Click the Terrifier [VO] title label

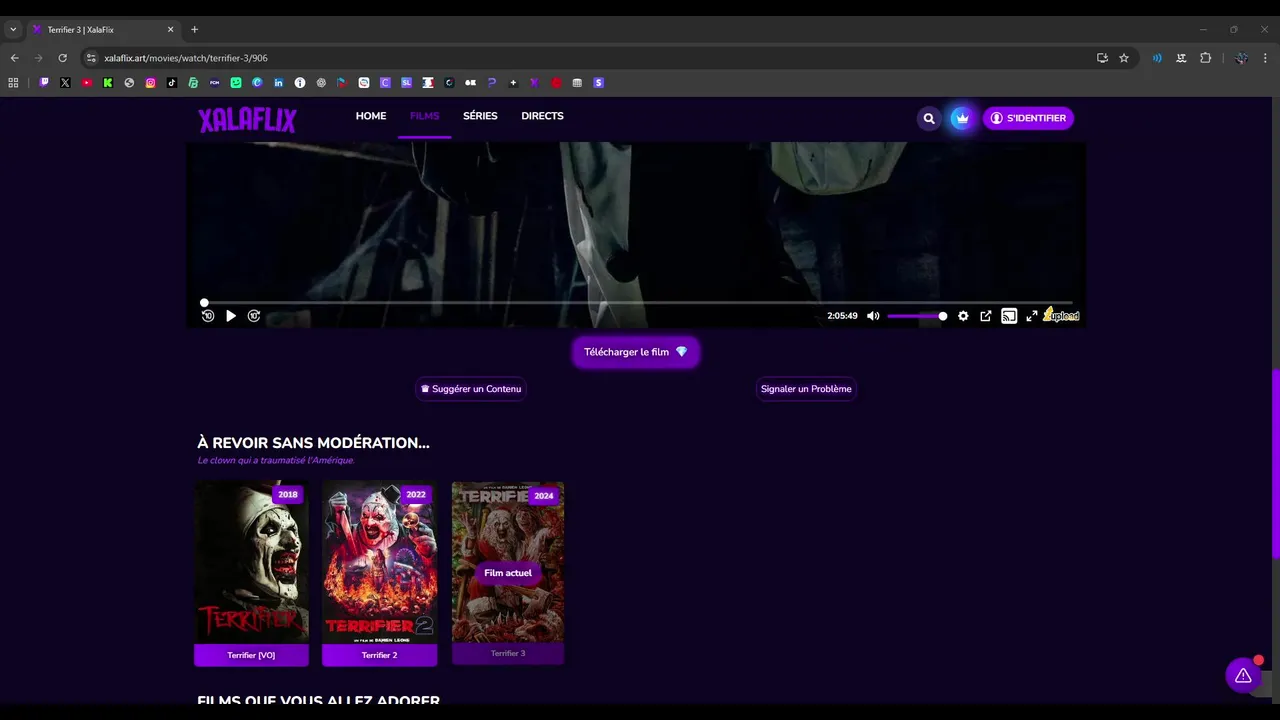tap(251, 655)
